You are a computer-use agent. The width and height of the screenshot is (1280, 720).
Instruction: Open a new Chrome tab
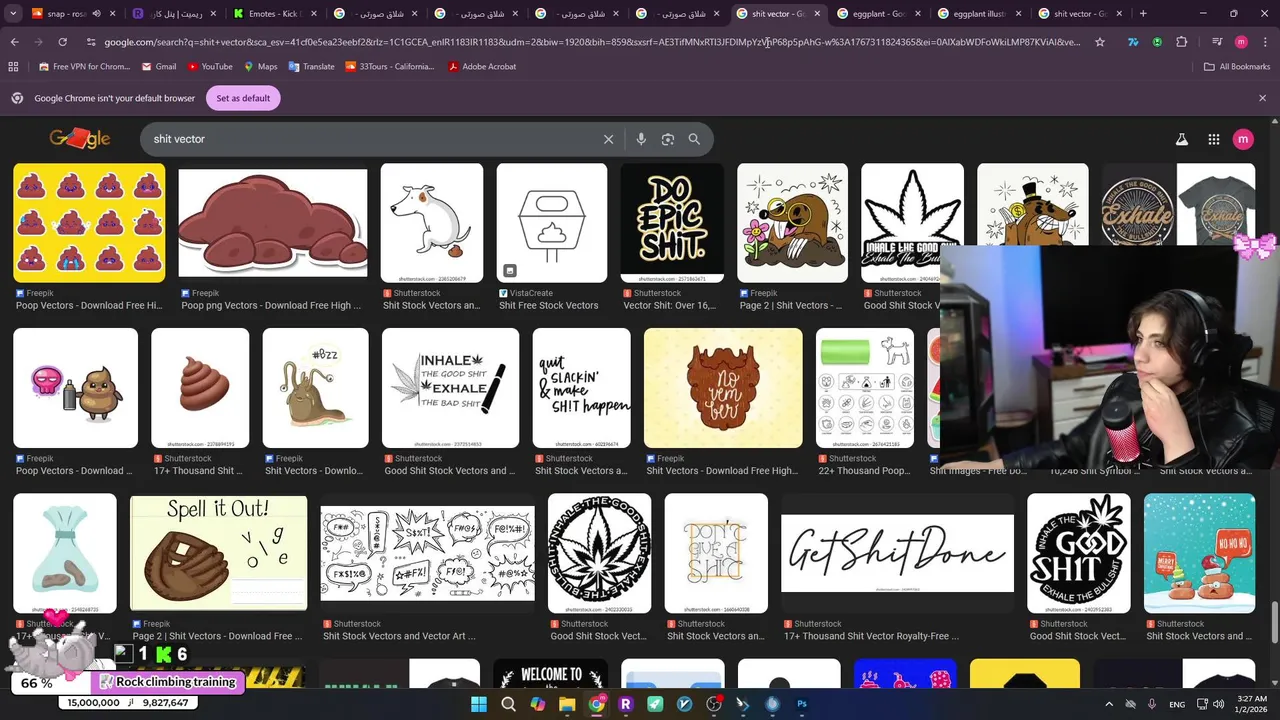tap(1143, 14)
